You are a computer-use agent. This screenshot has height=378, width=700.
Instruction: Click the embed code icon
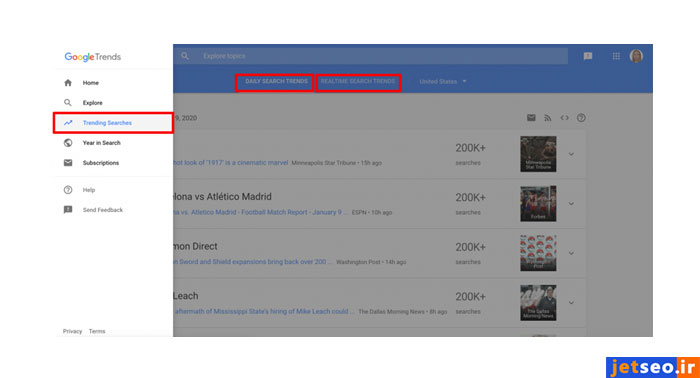click(564, 118)
